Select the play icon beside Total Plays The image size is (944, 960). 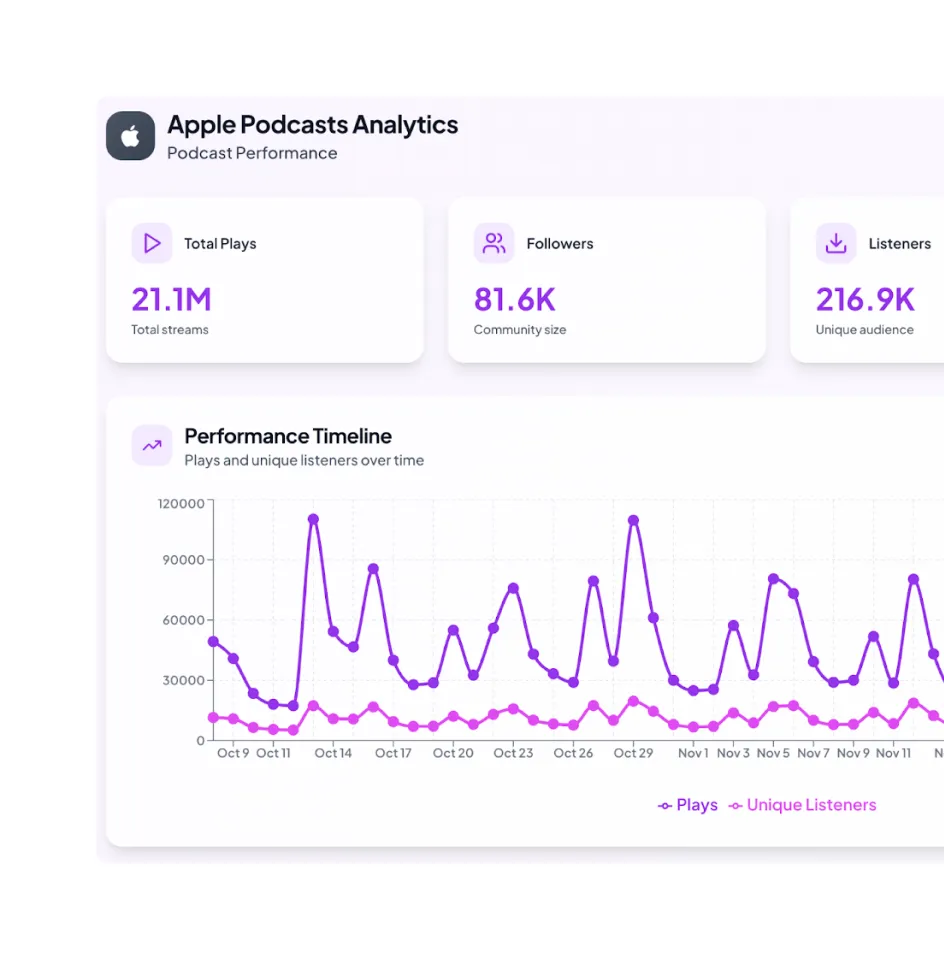coord(152,243)
